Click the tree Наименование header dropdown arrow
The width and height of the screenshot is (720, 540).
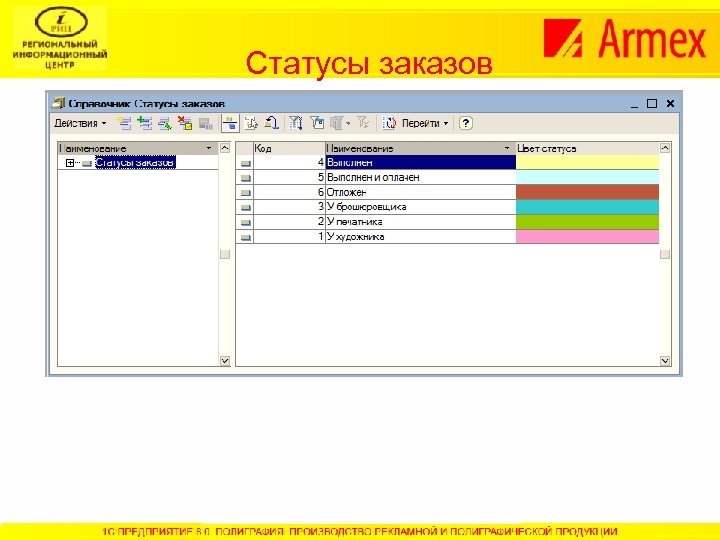tap(208, 148)
